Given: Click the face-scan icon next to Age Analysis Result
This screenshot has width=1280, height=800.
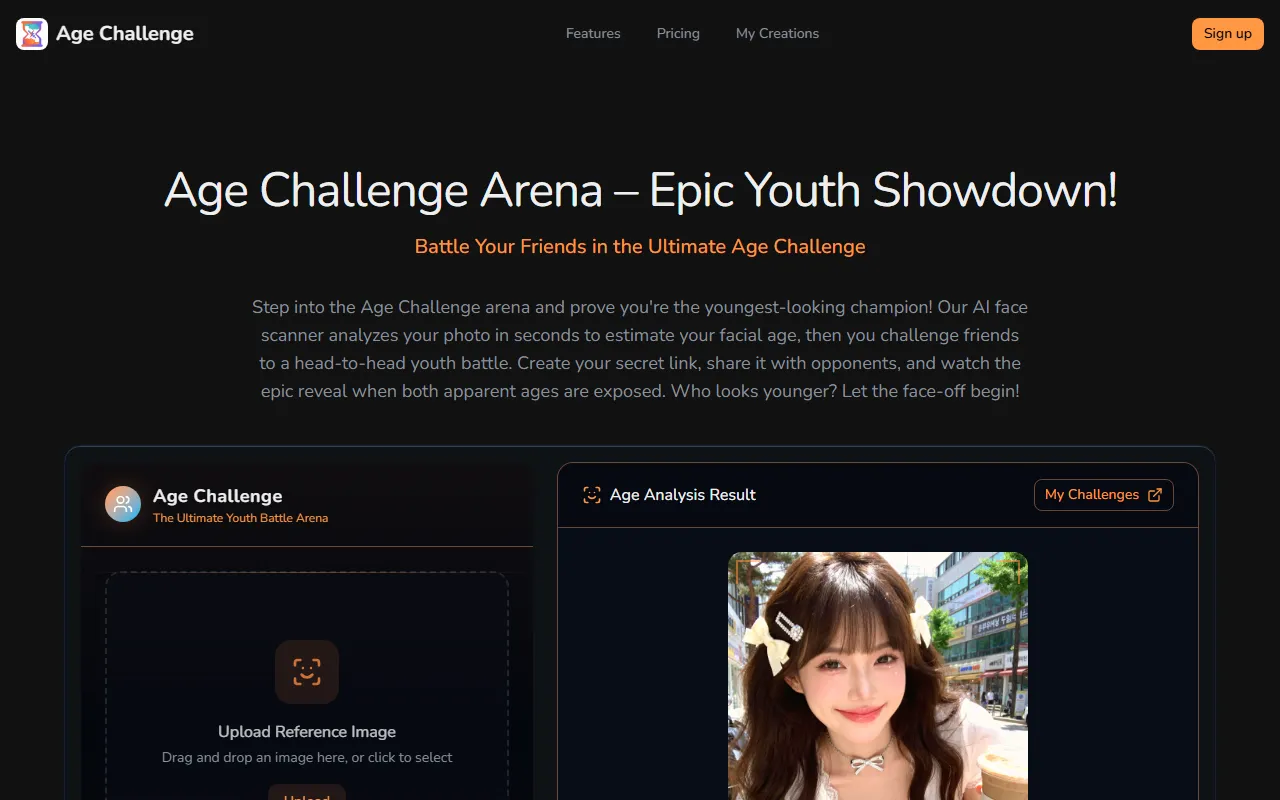Looking at the screenshot, I should coord(592,495).
